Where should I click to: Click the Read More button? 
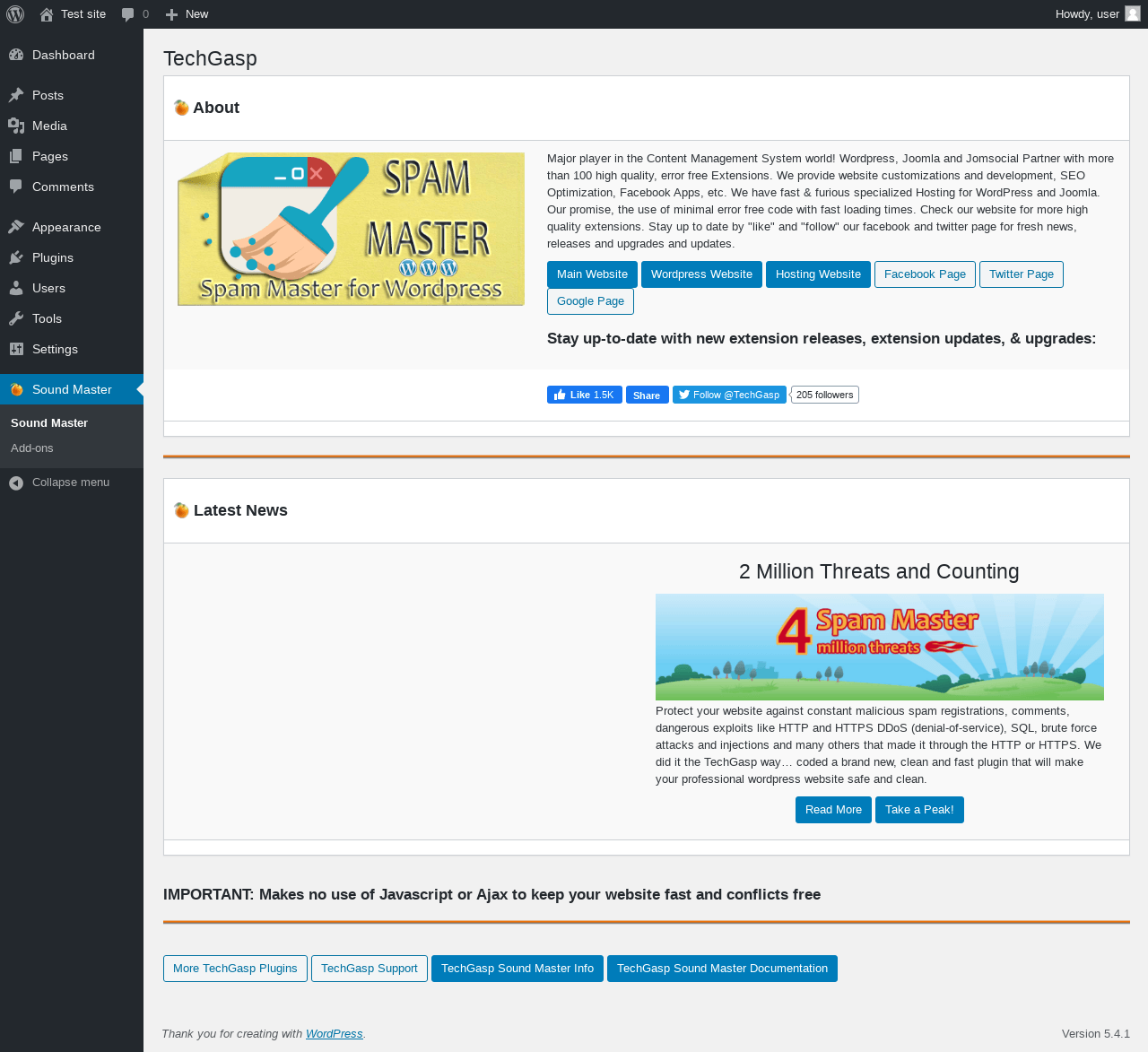tap(833, 810)
